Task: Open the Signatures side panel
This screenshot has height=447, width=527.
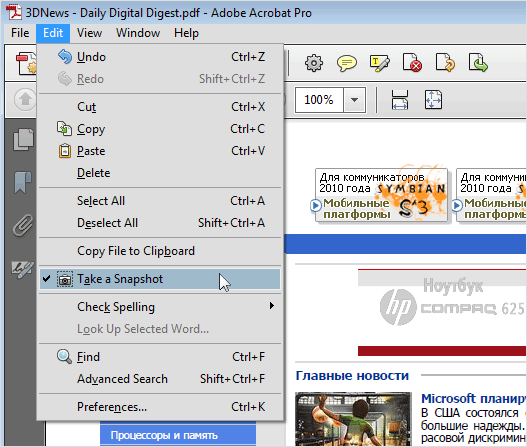Action: [23, 269]
